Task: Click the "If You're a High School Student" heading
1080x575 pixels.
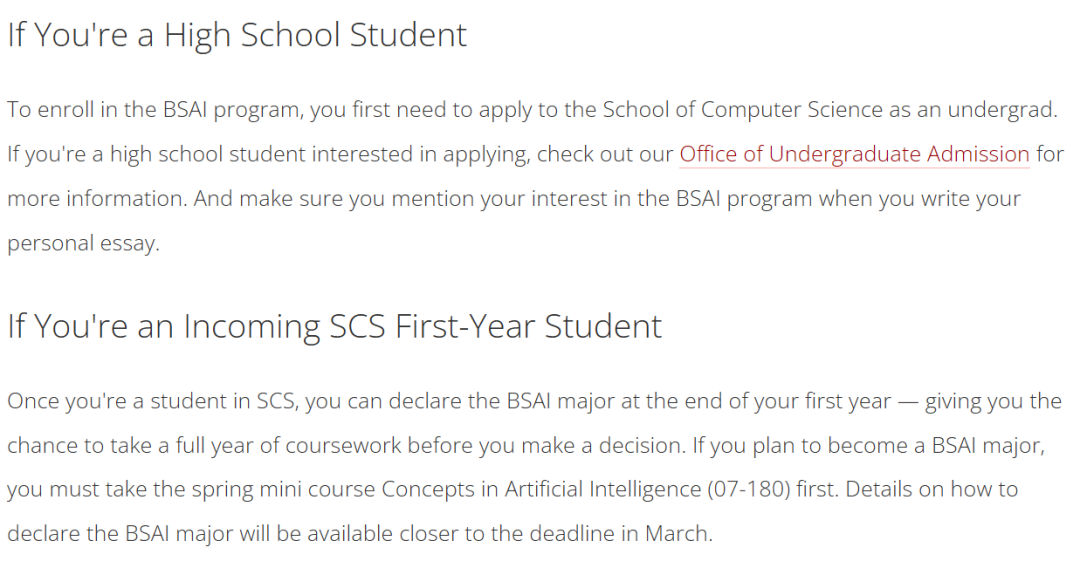Action: 237,35
